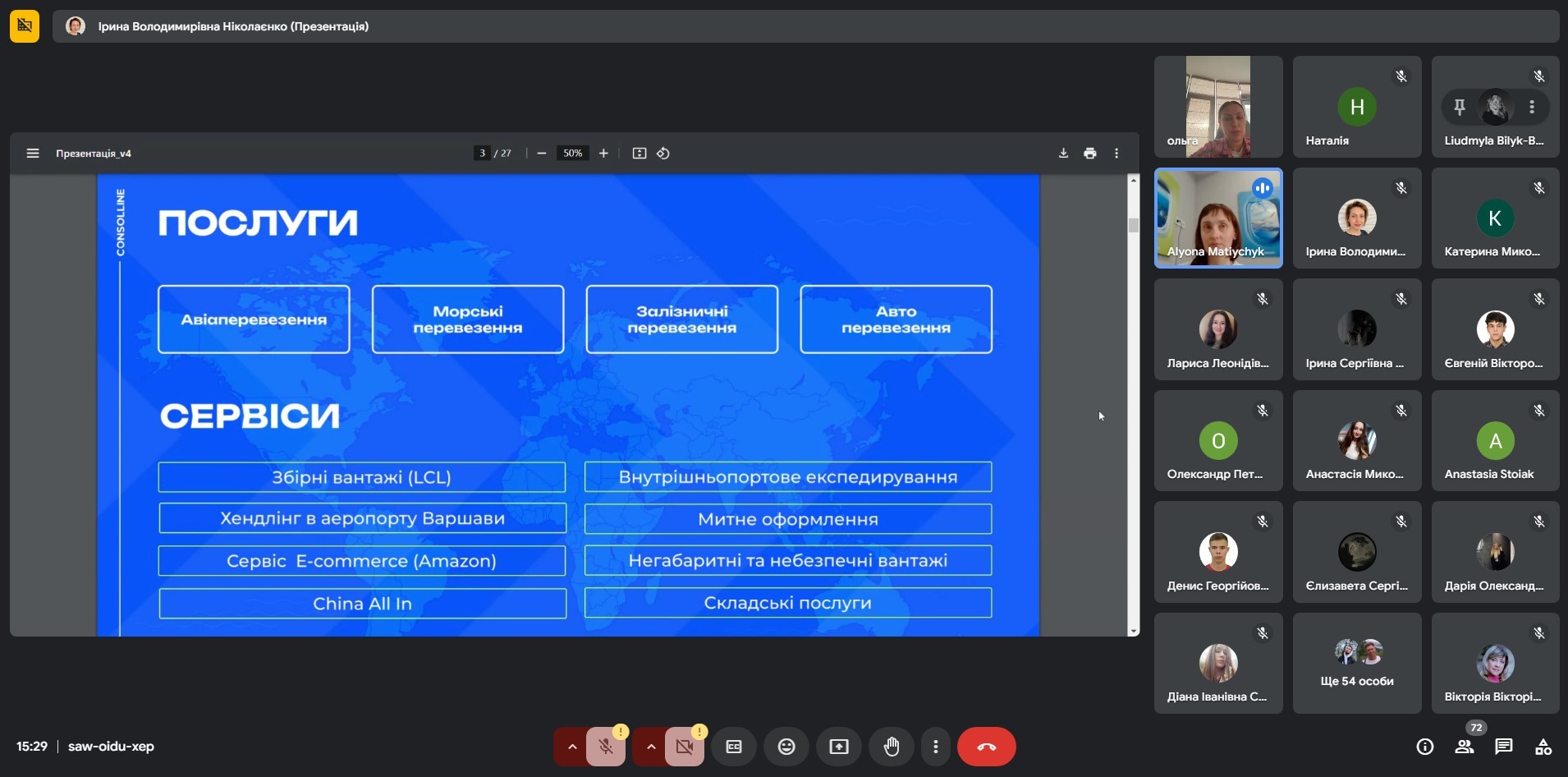Print the presentation document
1568x777 pixels.
point(1089,154)
